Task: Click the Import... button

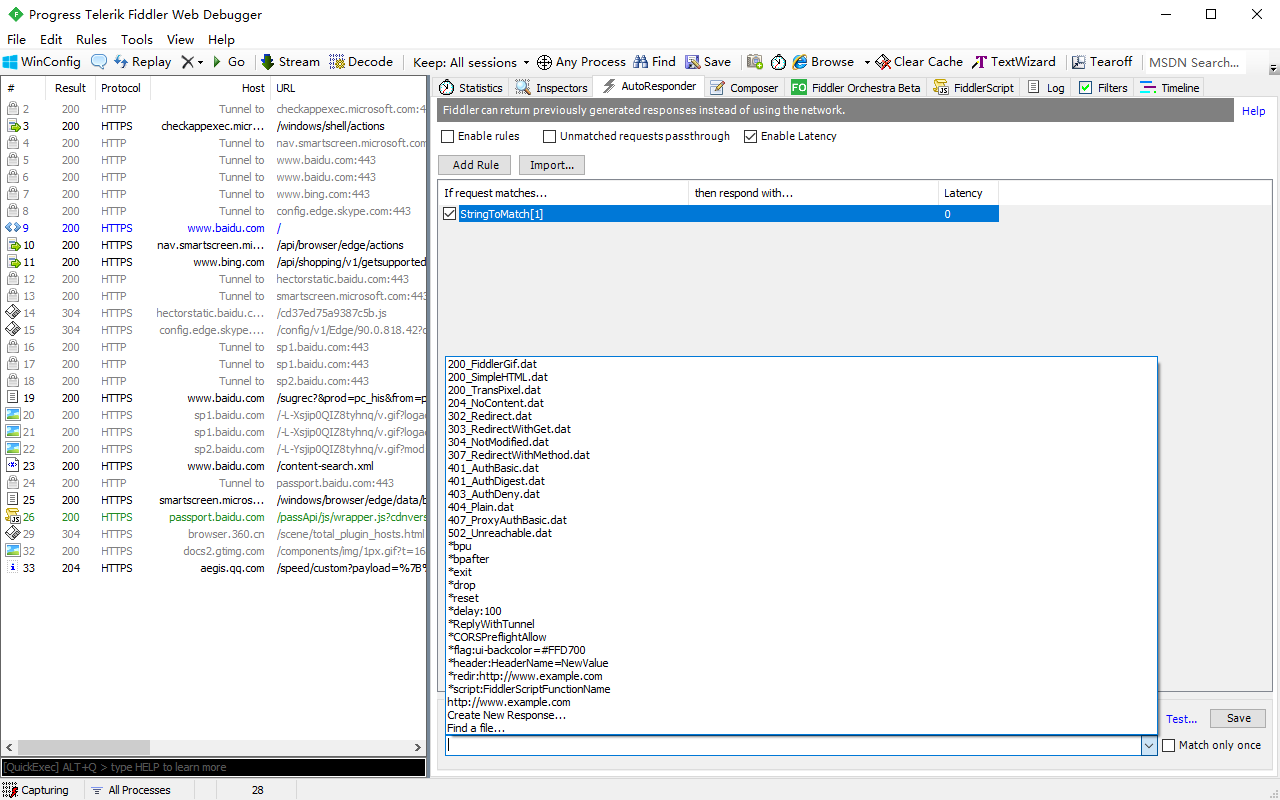Action: (x=552, y=165)
